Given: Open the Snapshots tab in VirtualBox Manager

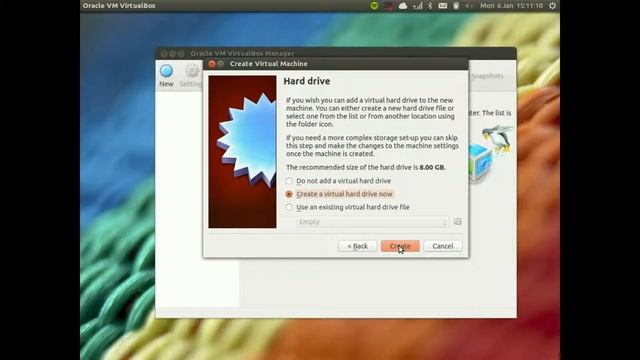Looking at the screenshot, I should [487, 76].
